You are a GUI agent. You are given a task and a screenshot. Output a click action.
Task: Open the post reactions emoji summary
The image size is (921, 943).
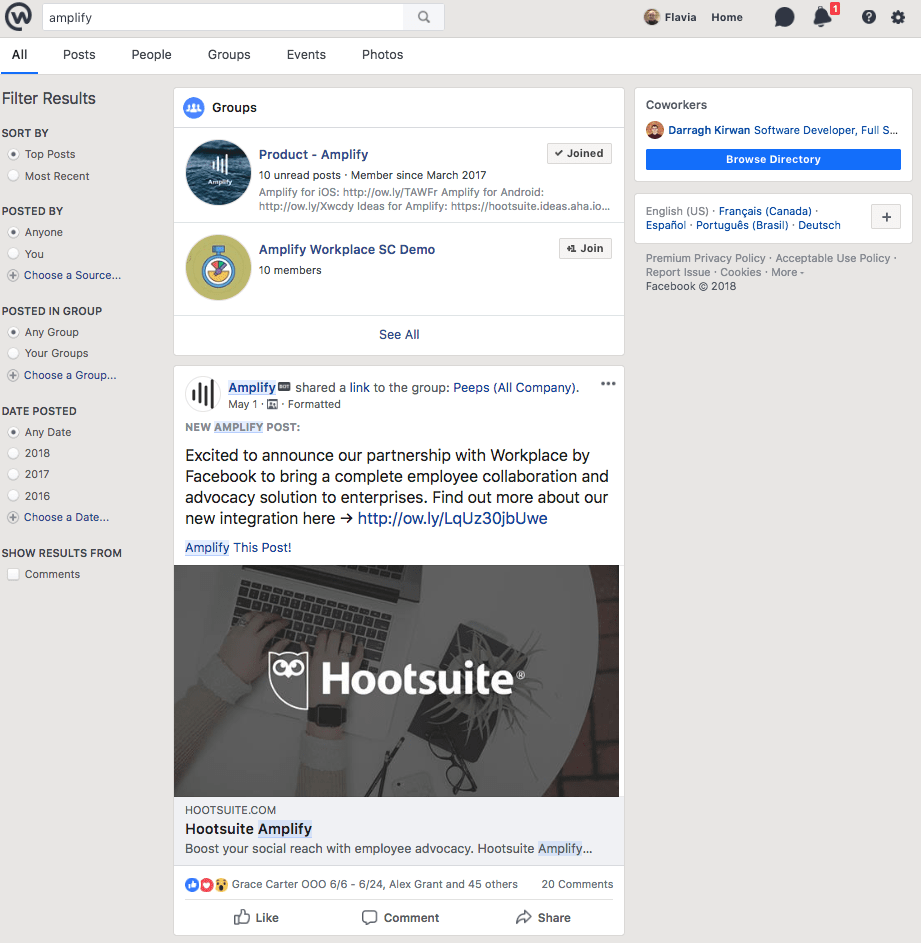point(206,884)
